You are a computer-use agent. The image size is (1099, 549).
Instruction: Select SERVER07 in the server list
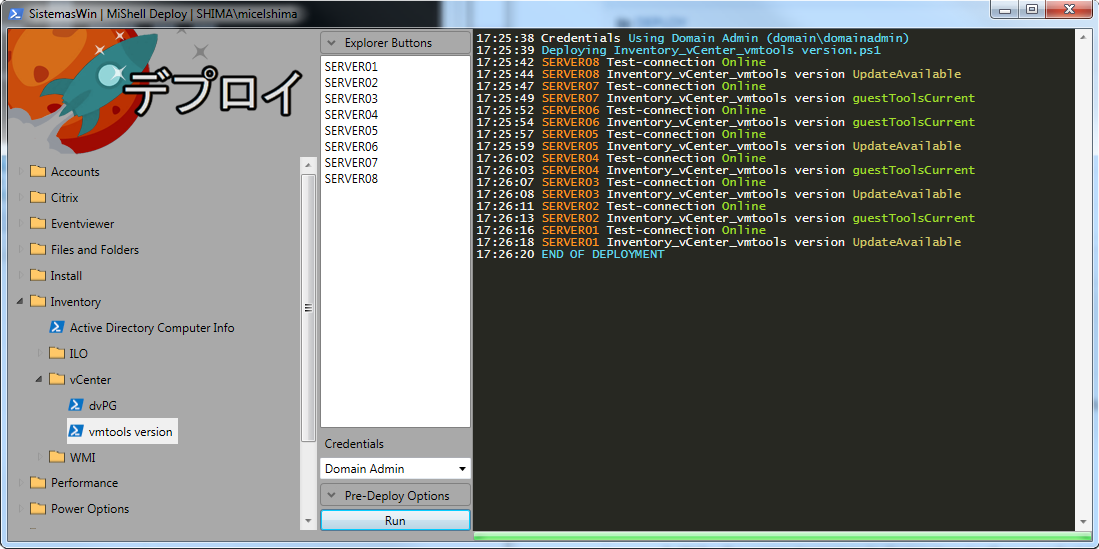351,163
